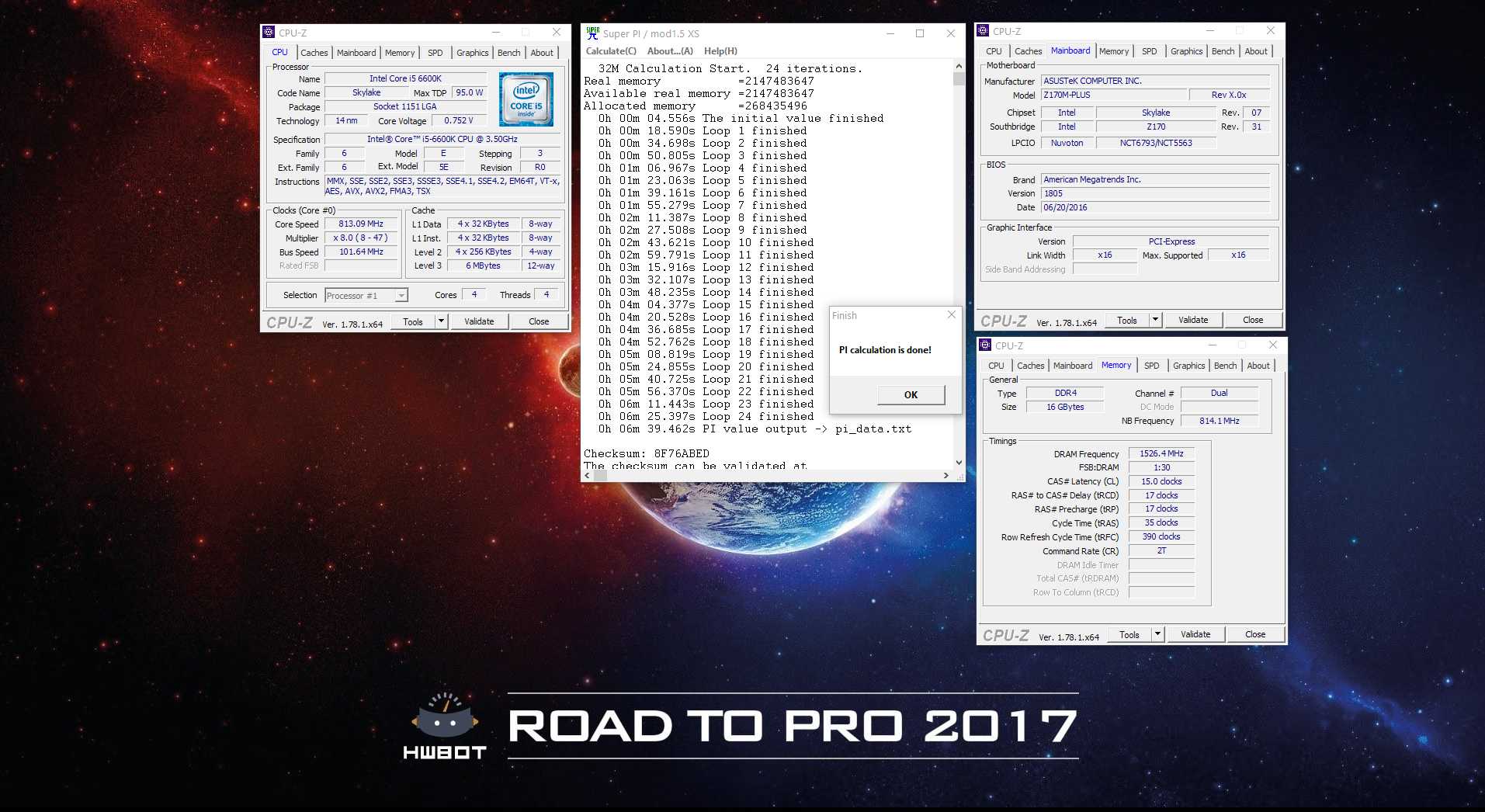
Task: Click the Super PI vertical scrollbar down arrow
Action: [959, 462]
